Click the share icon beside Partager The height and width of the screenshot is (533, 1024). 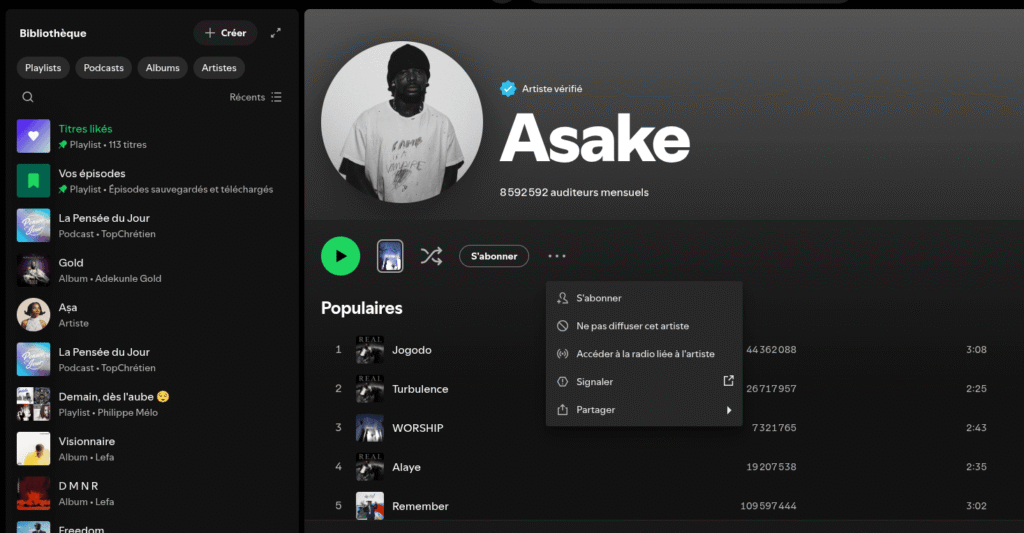(562, 410)
